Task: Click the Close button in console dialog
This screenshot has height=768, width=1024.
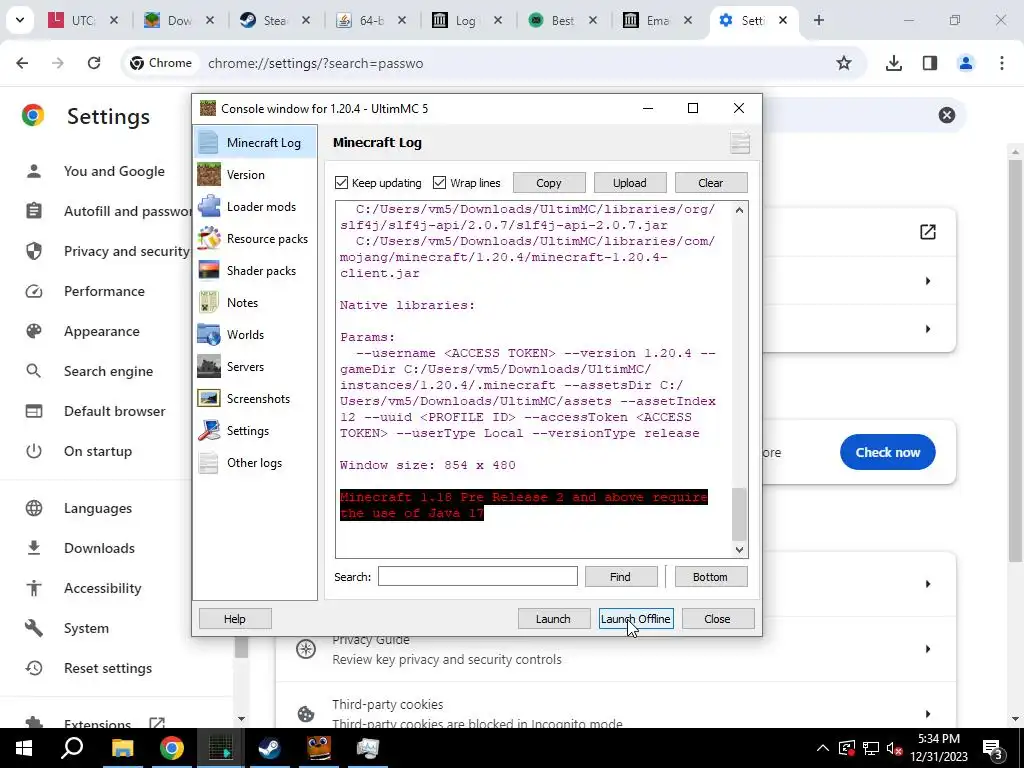Action: click(x=718, y=618)
